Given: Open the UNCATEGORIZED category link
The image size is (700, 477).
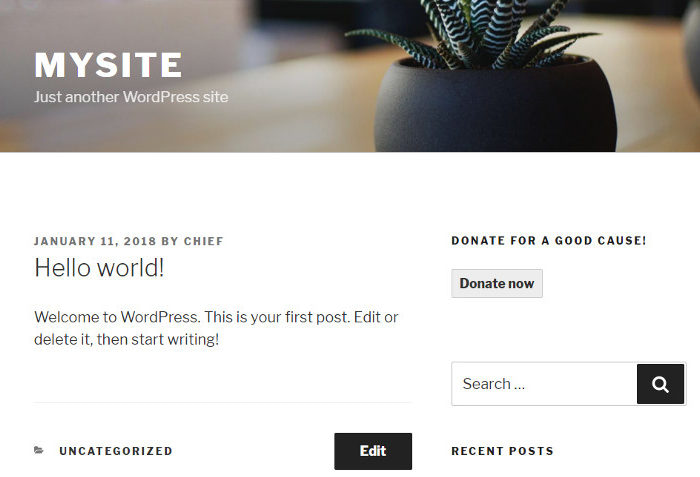Looking at the screenshot, I should click(x=116, y=451).
